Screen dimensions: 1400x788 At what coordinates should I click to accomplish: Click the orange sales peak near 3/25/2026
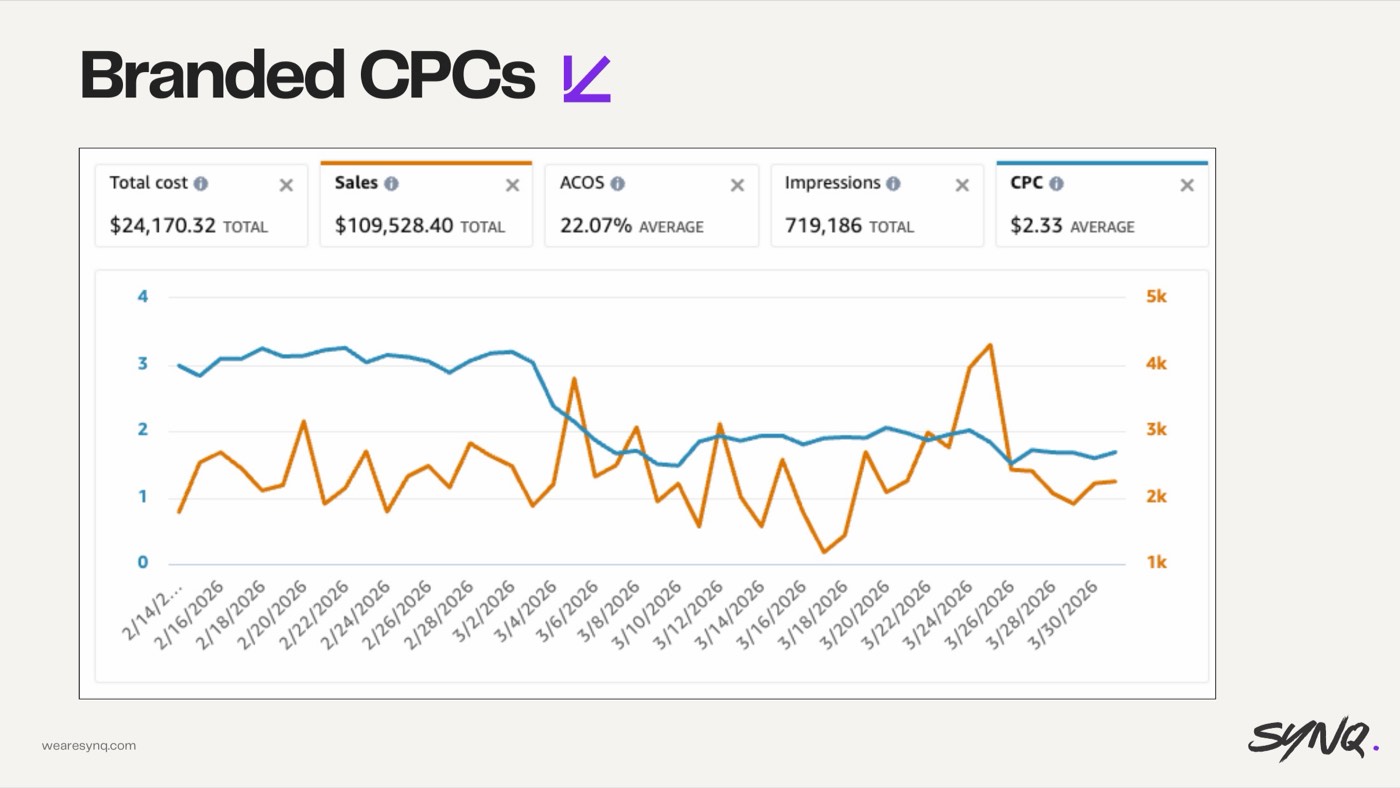(x=990, y=345)
